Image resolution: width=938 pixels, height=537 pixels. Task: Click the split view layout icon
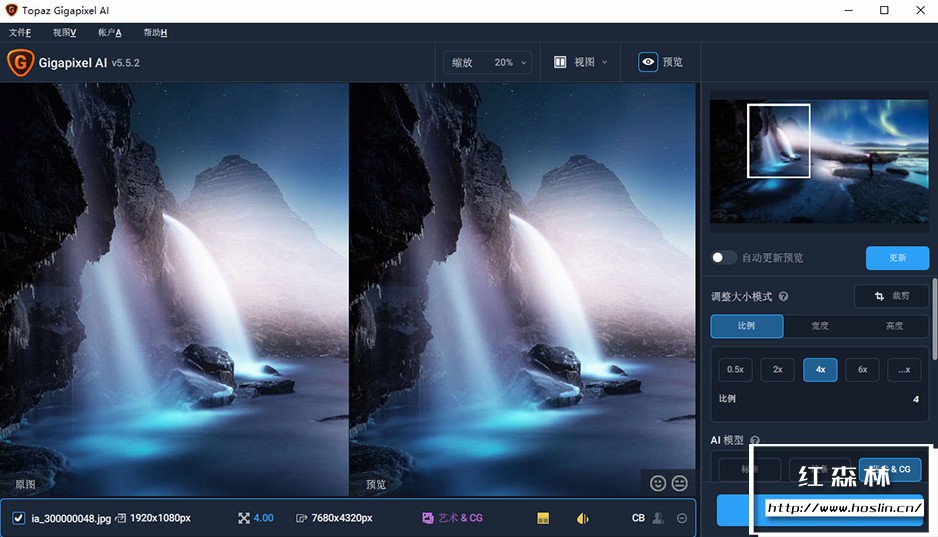(560, 62)
